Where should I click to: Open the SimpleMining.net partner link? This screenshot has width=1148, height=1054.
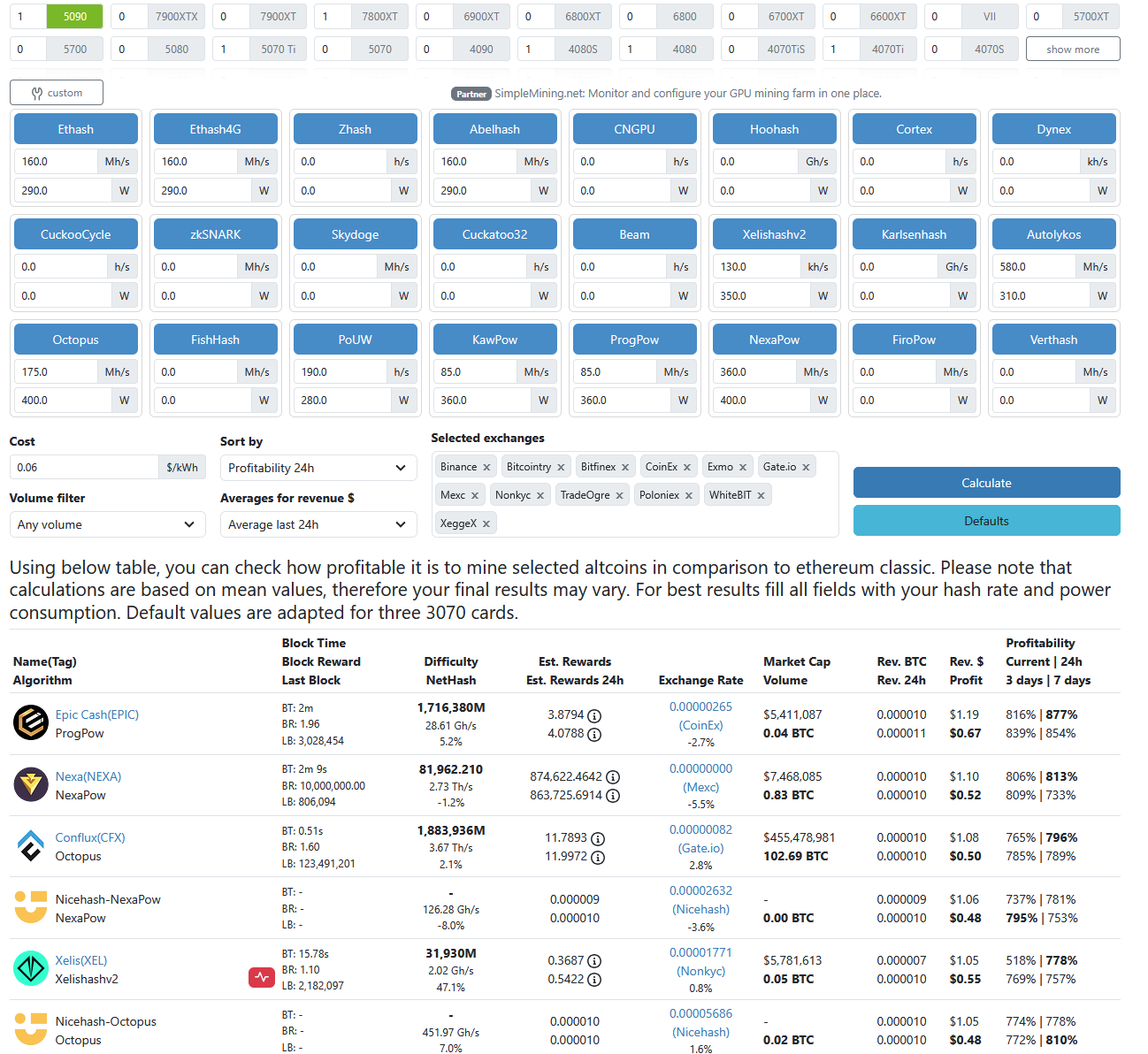point(688,93)
